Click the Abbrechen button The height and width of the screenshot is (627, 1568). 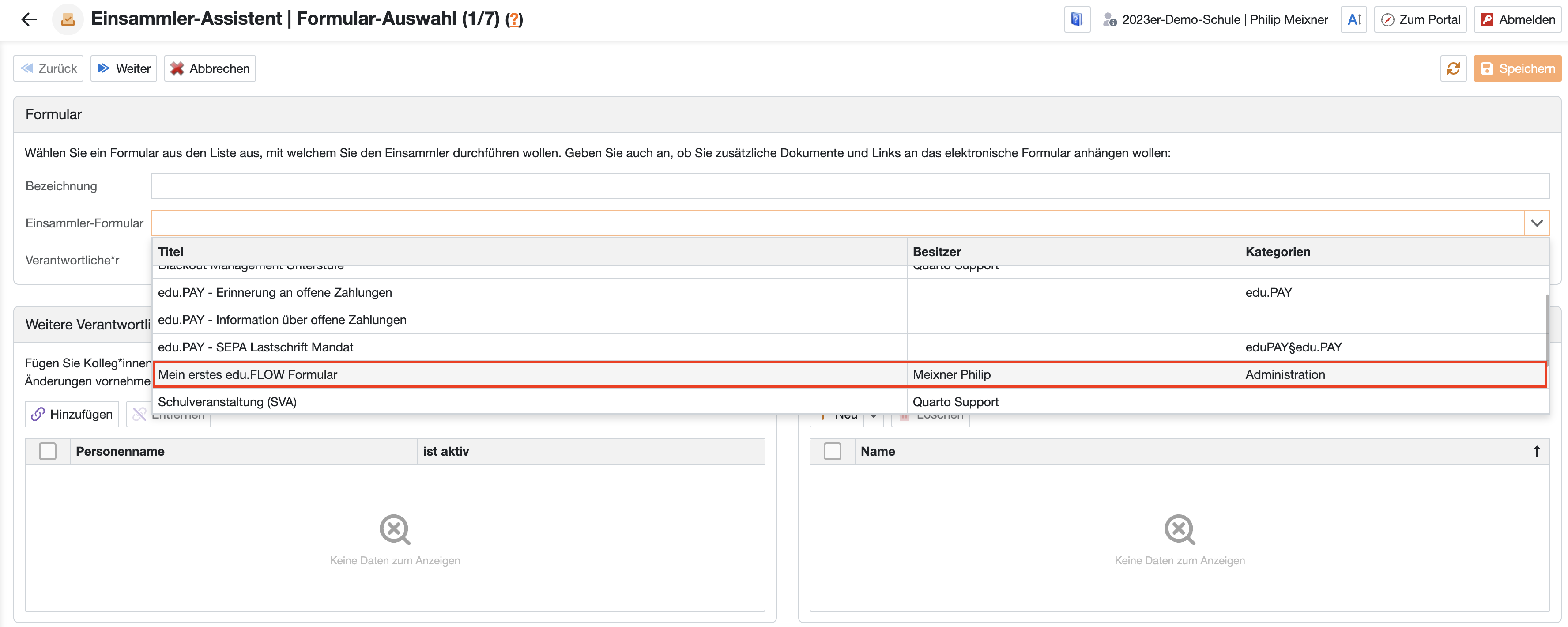pyautogui.click(x=210, y=68)
